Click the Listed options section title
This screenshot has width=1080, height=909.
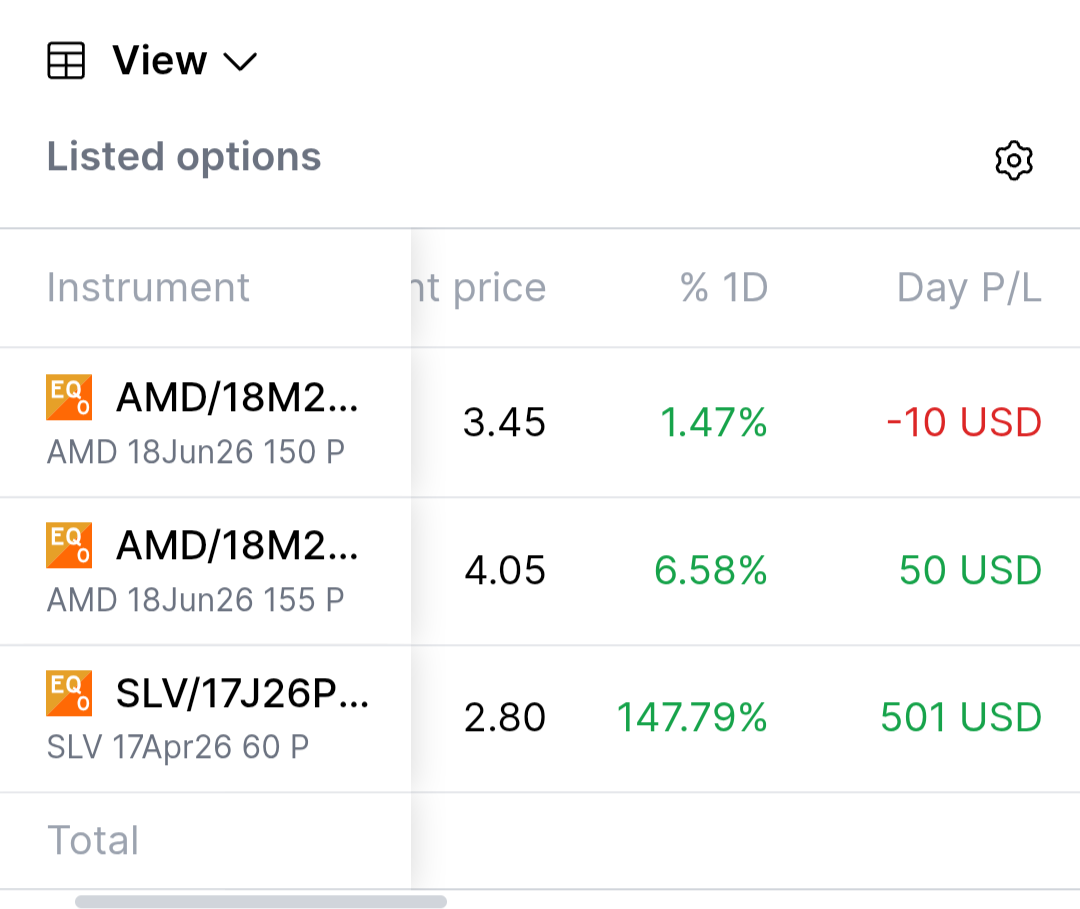pyautogui.click(x=184, y=157)
